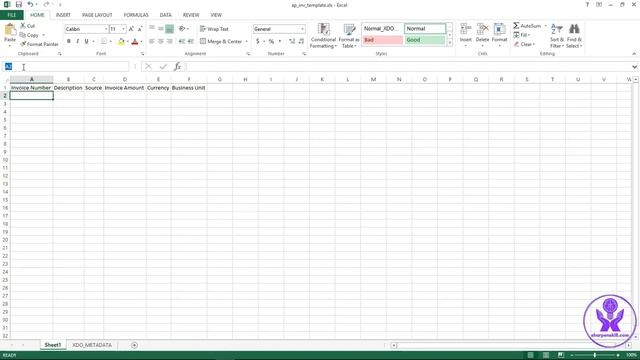Select column G header
Image resolution: width=640 pixels, height=360 pixels.
pyautogui.click(x=220, y=80)
